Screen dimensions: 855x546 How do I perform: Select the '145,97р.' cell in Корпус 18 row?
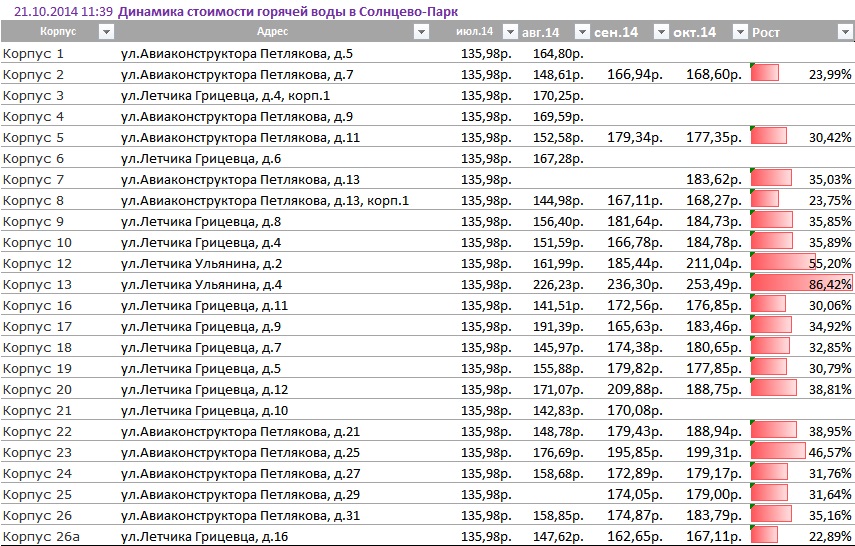click(x=558, y=347)
